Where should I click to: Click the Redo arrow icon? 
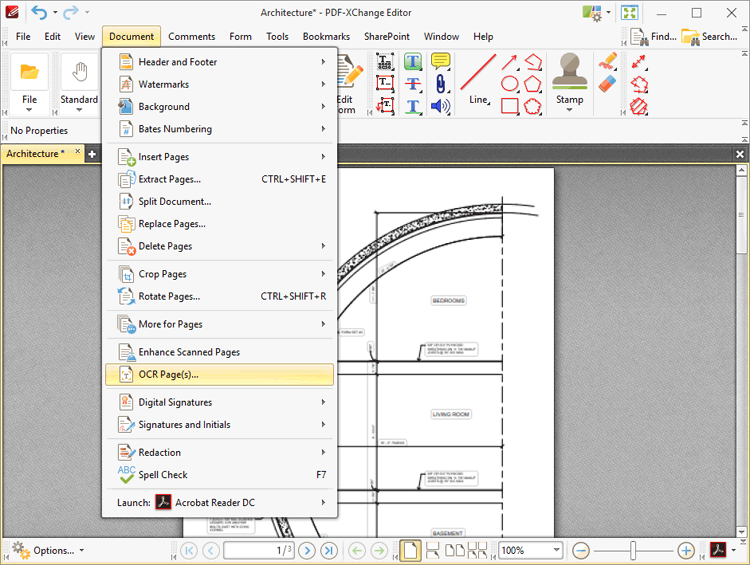coord(70,12)
